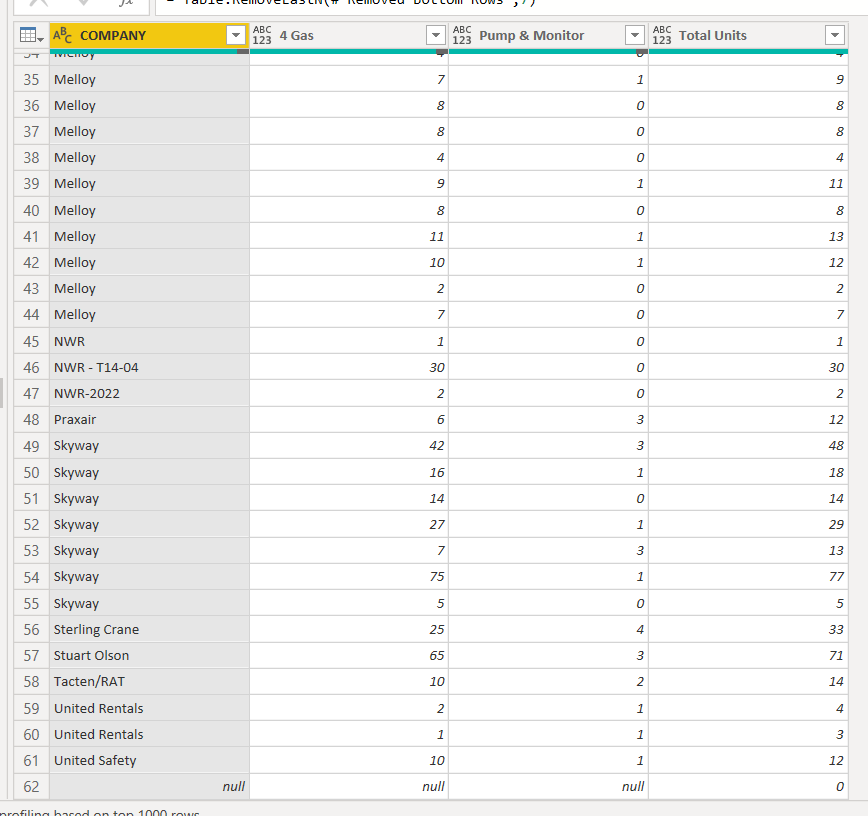868x816 pixels.
Task: Click the 4 Gas column data type icon
Action: coord(262,35)
